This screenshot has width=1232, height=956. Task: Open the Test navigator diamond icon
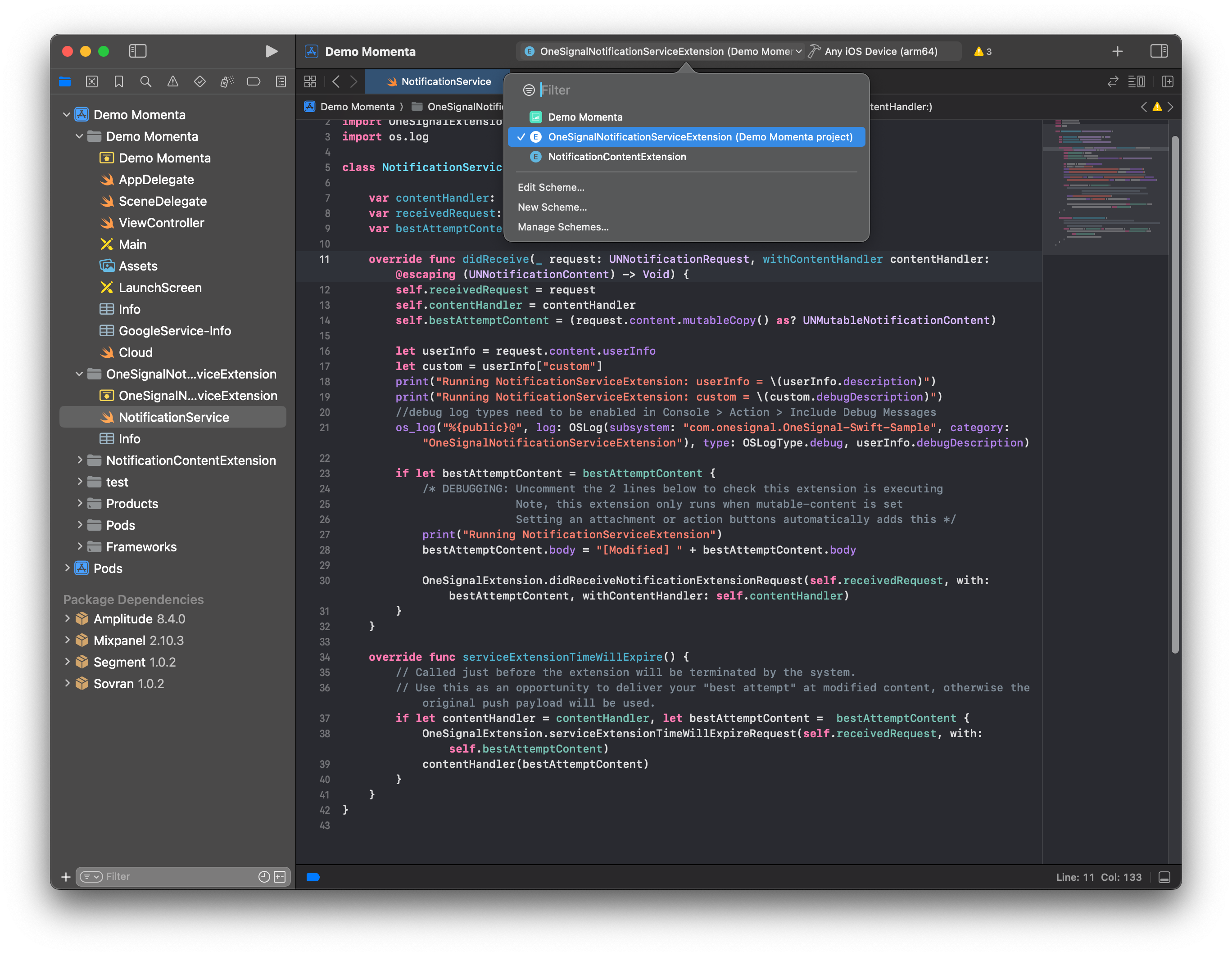[x=199, y=82]
